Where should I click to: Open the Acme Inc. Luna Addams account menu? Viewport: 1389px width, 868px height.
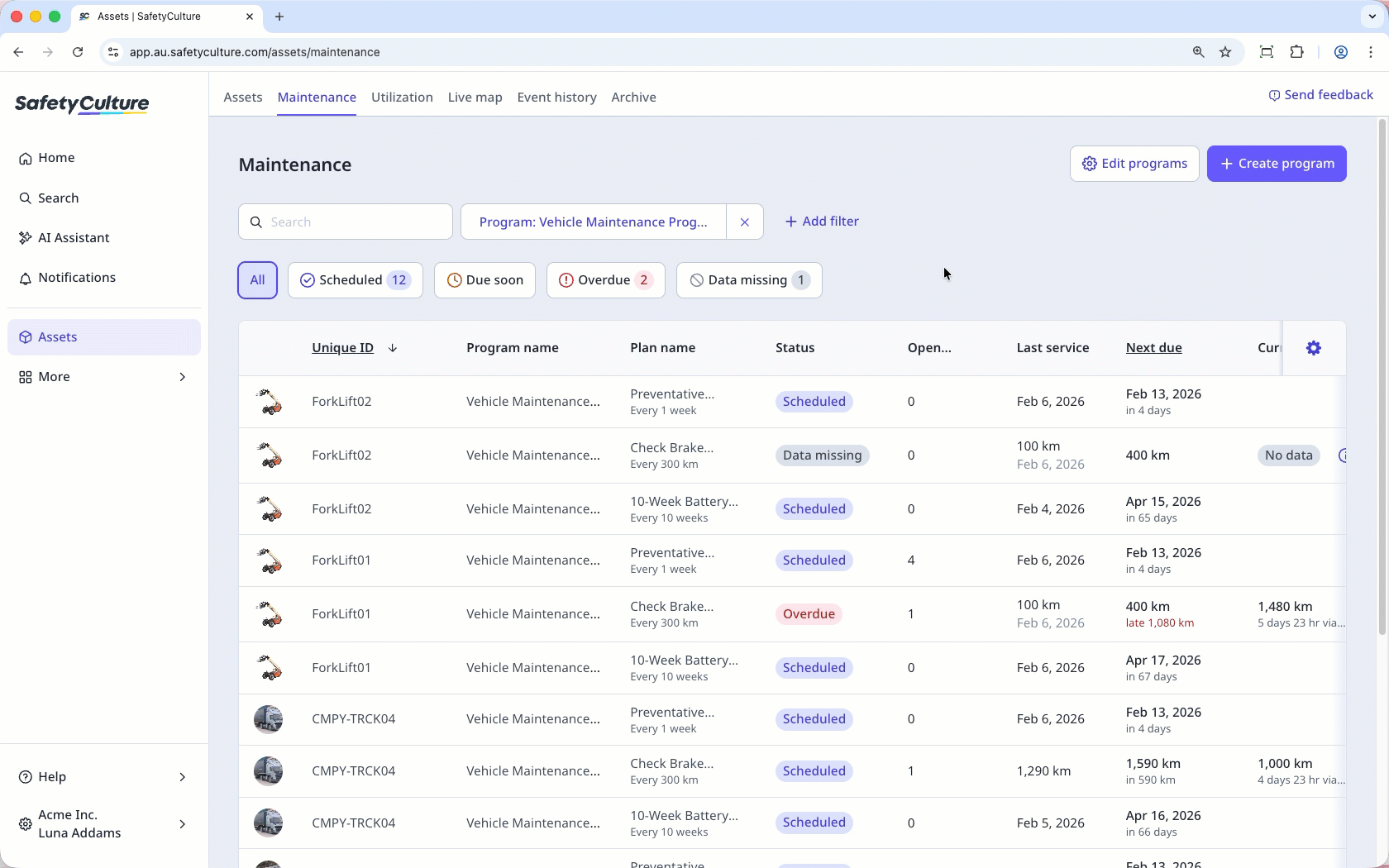coord(104,824)
